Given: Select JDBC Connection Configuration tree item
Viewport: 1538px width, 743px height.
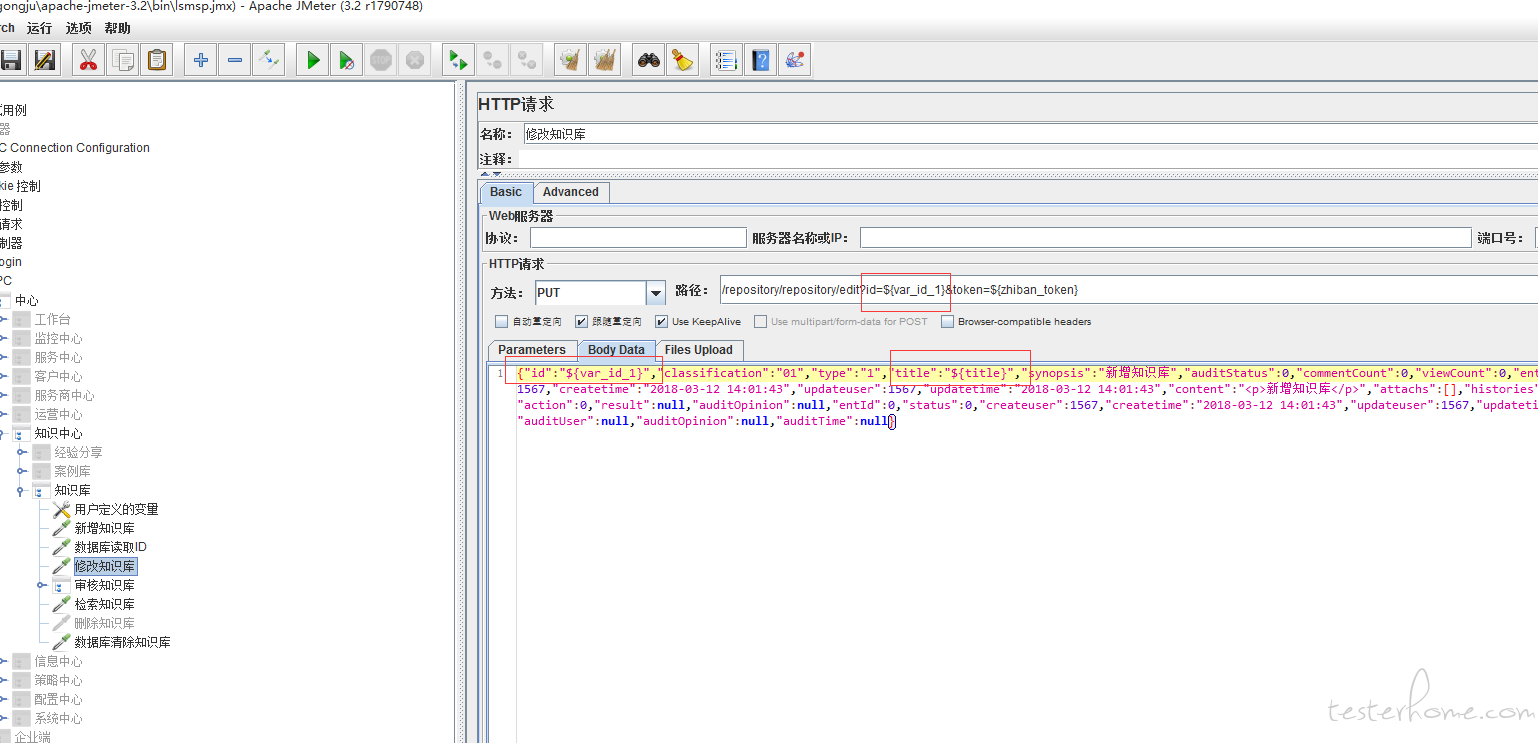Looking at the screenshot, I should pos(75,147).
